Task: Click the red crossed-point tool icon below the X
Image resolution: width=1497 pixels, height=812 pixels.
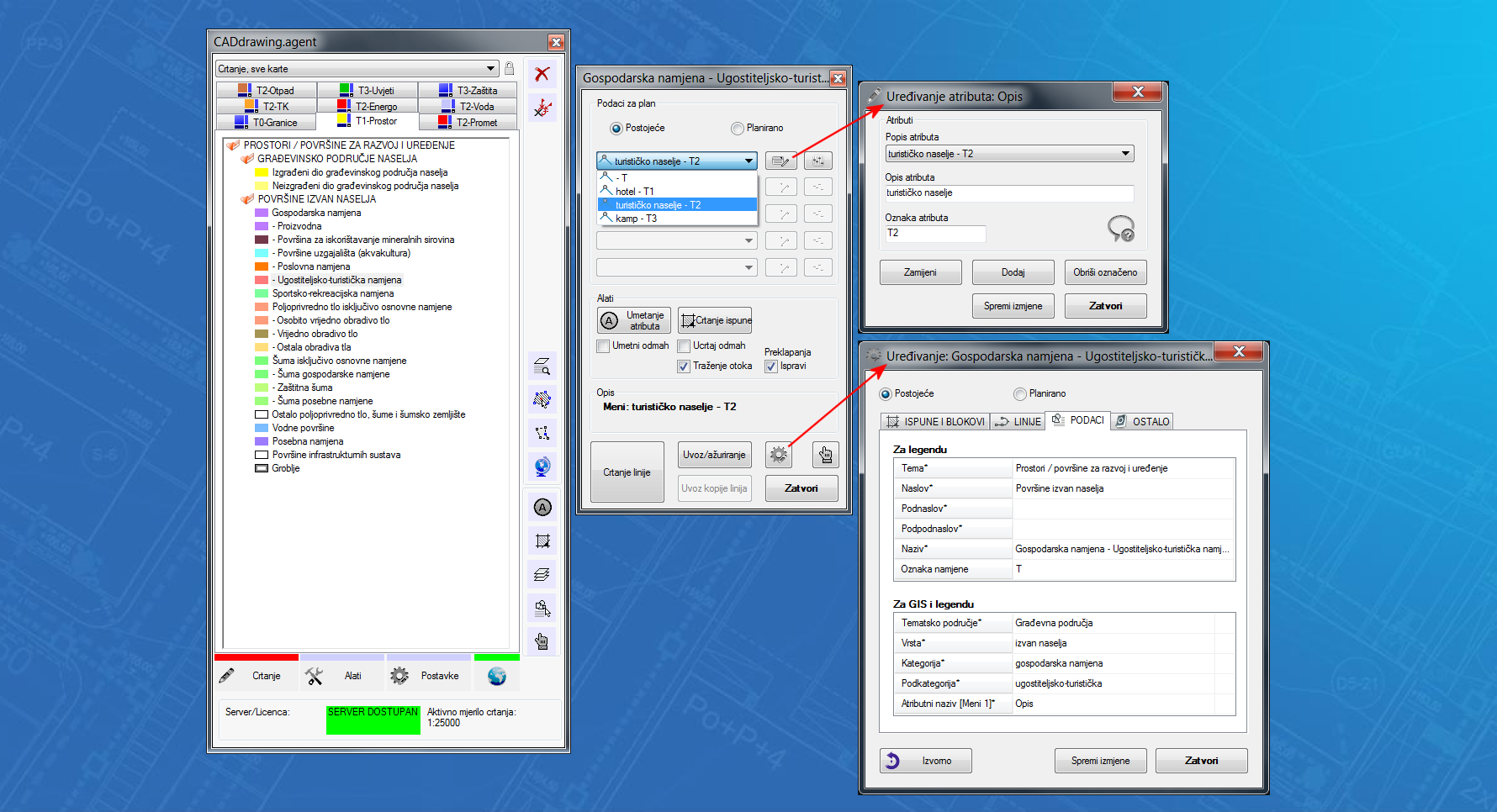Action: 542,108
